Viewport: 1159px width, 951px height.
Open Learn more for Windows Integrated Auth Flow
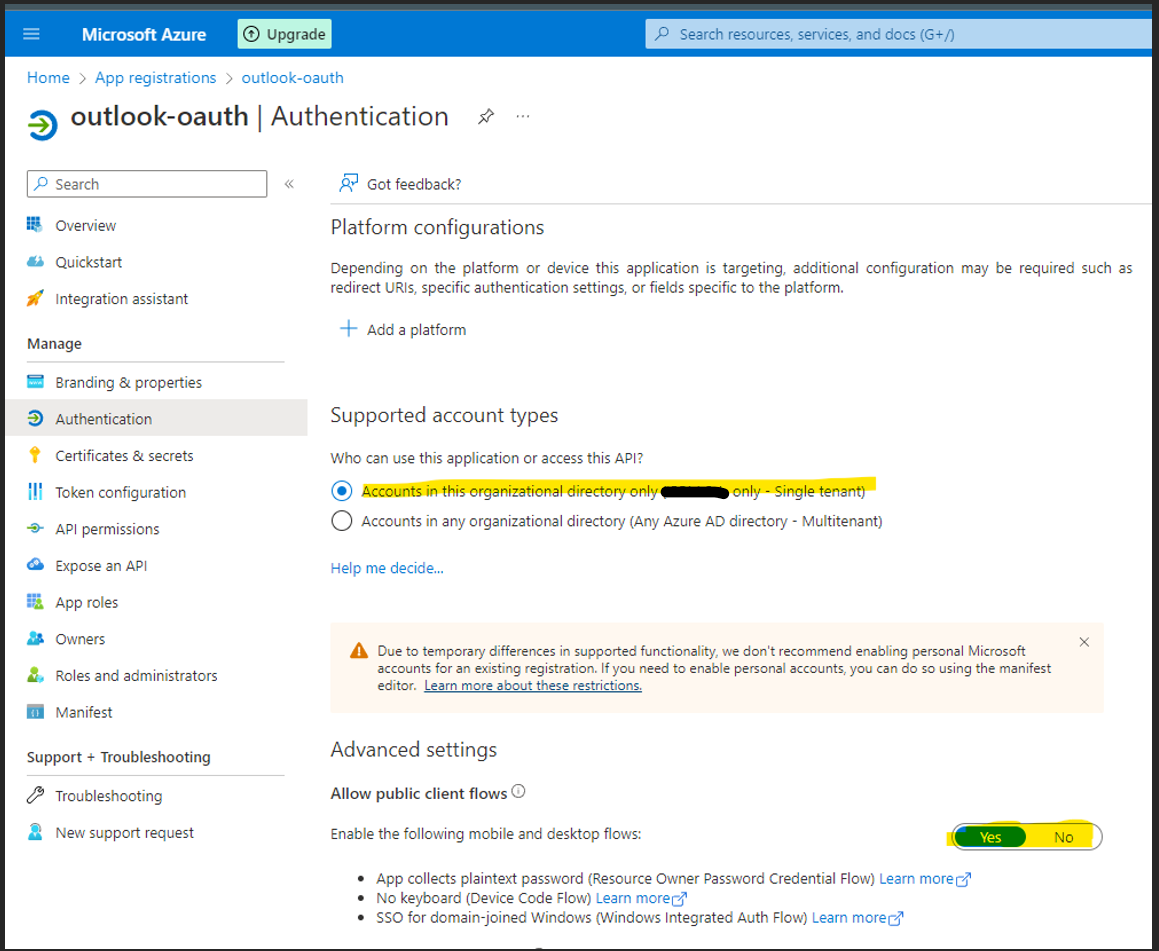coord(857,918)
